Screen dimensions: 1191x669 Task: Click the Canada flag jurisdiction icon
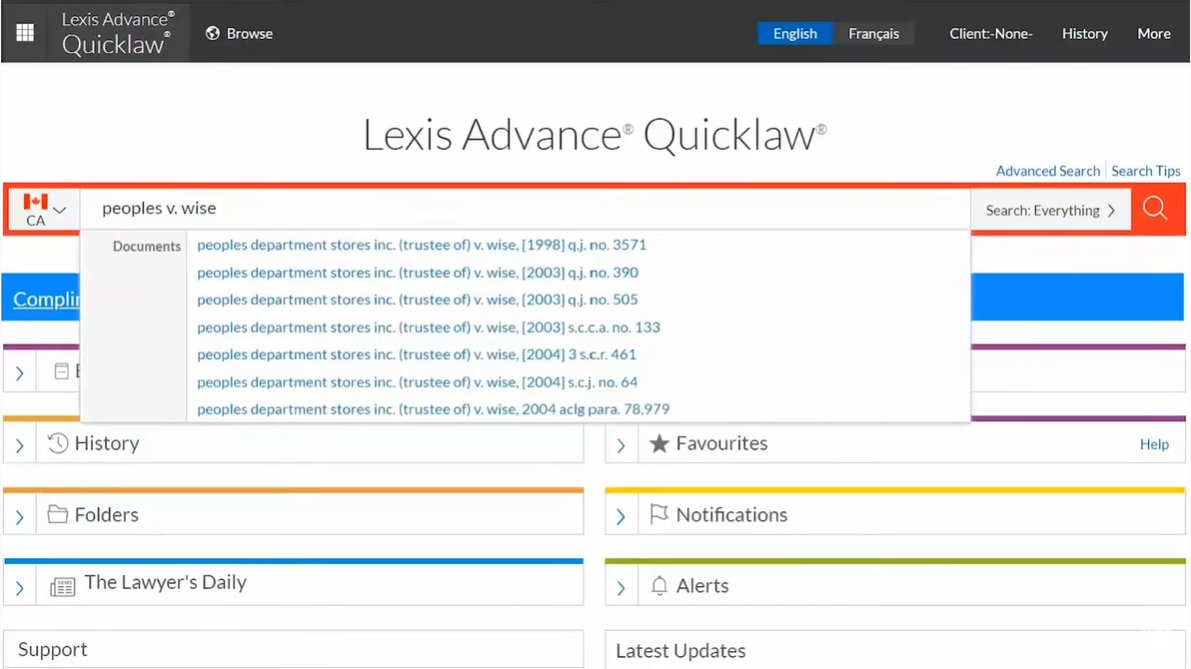tap(35, 201)
